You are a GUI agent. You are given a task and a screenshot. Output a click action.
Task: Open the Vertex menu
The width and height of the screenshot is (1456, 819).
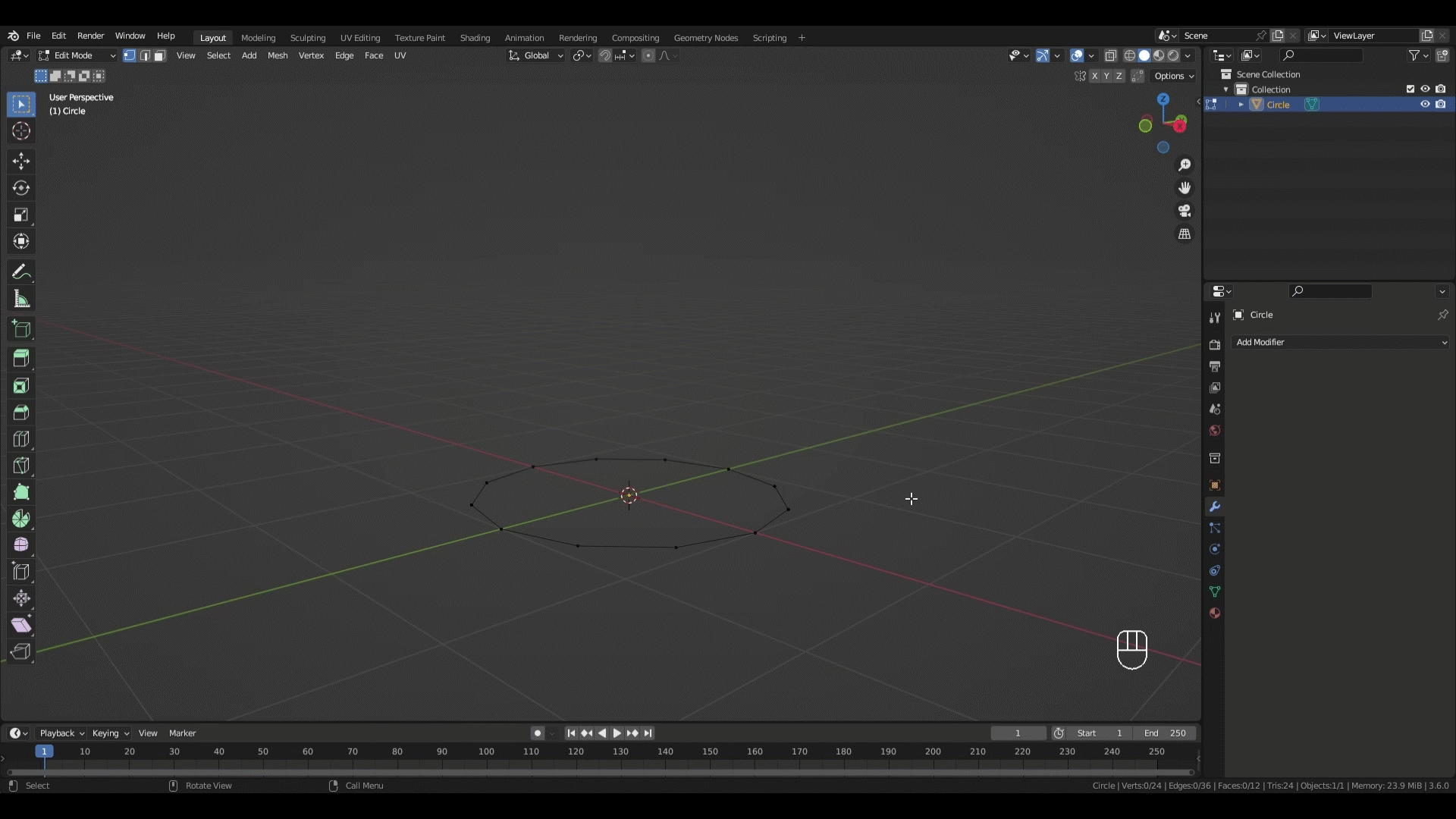point(311,55)
